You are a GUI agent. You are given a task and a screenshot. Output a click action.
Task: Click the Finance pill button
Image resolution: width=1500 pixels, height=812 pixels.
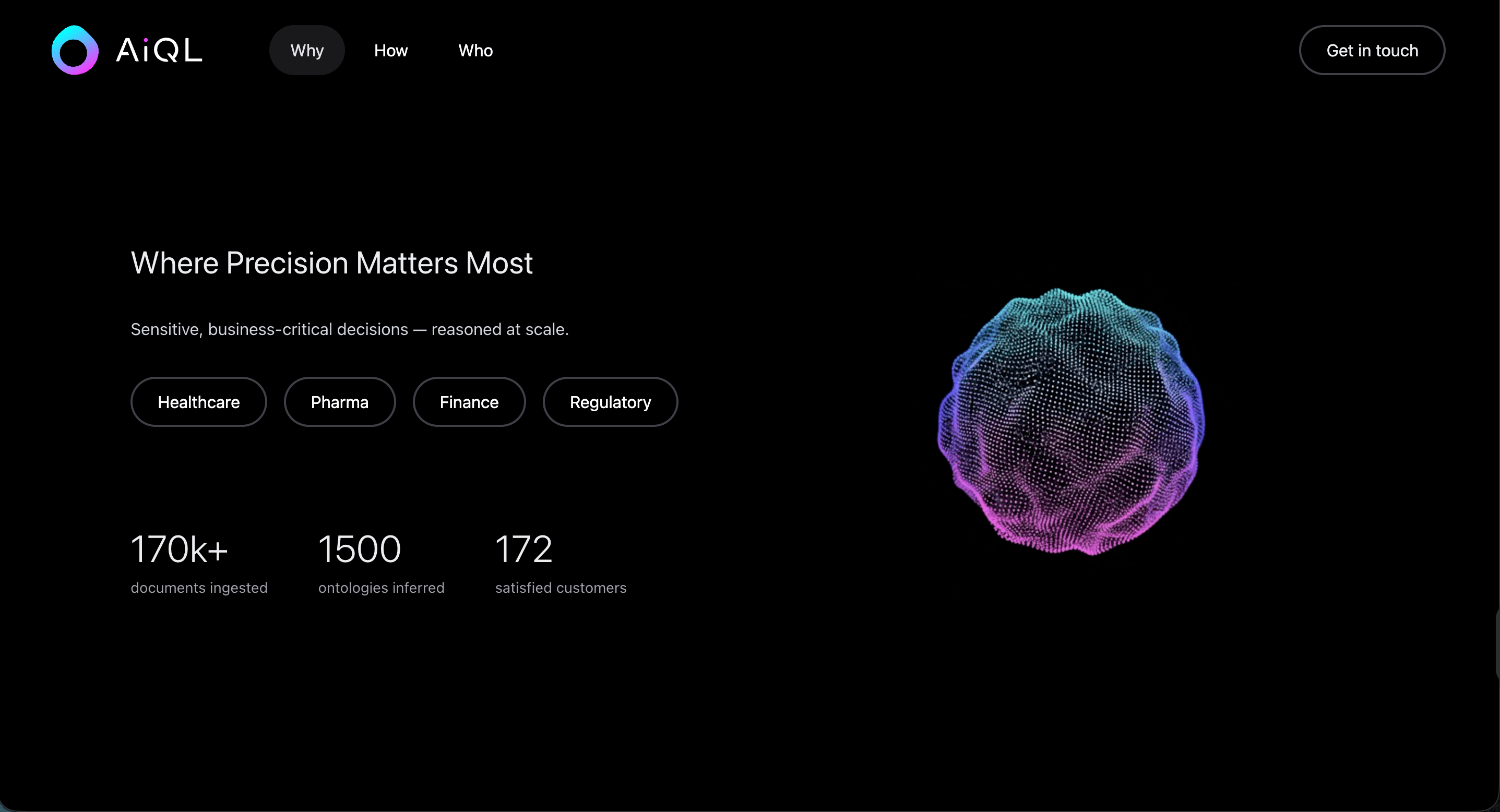[469, 402]
